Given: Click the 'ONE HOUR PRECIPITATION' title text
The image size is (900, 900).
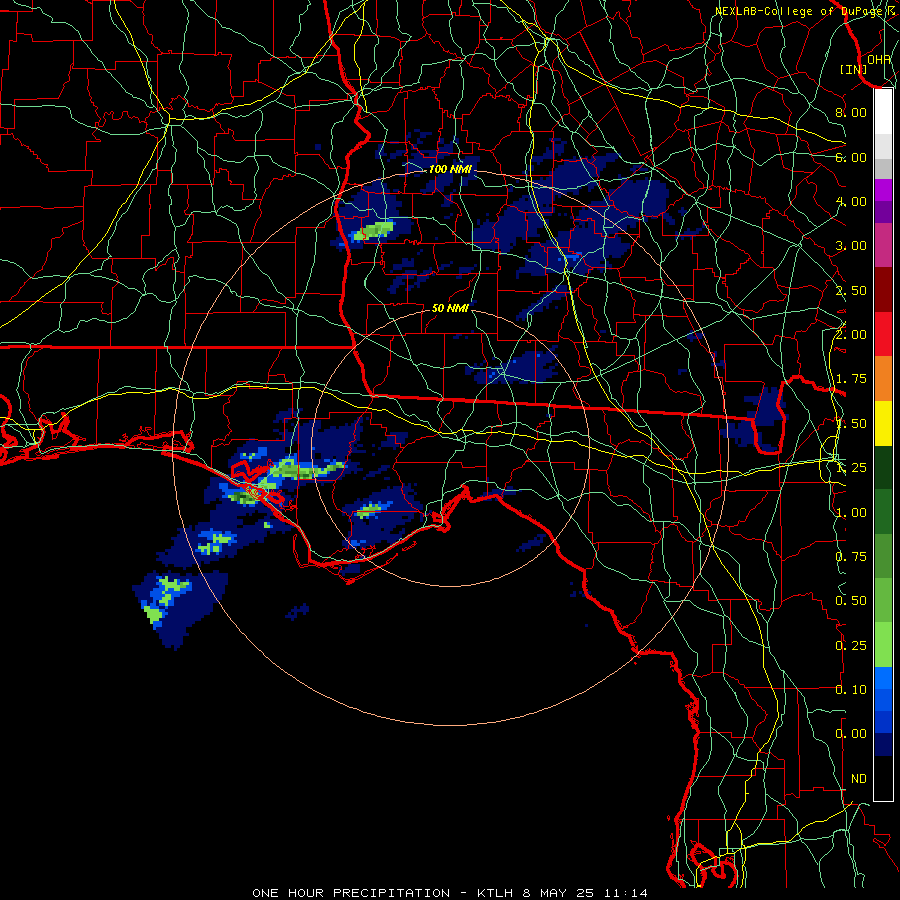Looking at the screenshot, I should pos(351,893).
